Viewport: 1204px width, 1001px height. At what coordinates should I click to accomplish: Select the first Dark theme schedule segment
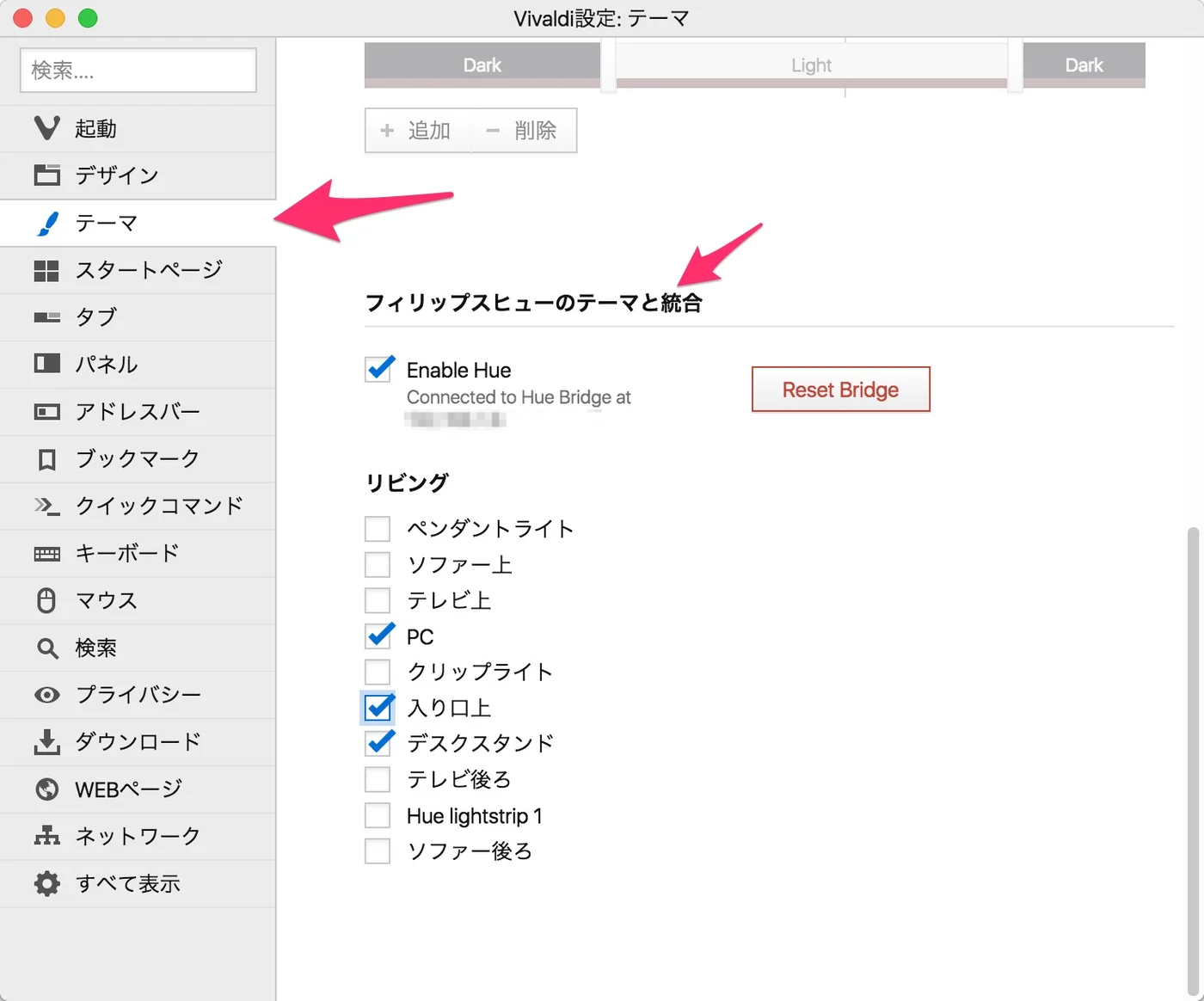pyautogui.click(x=482, y=65)
